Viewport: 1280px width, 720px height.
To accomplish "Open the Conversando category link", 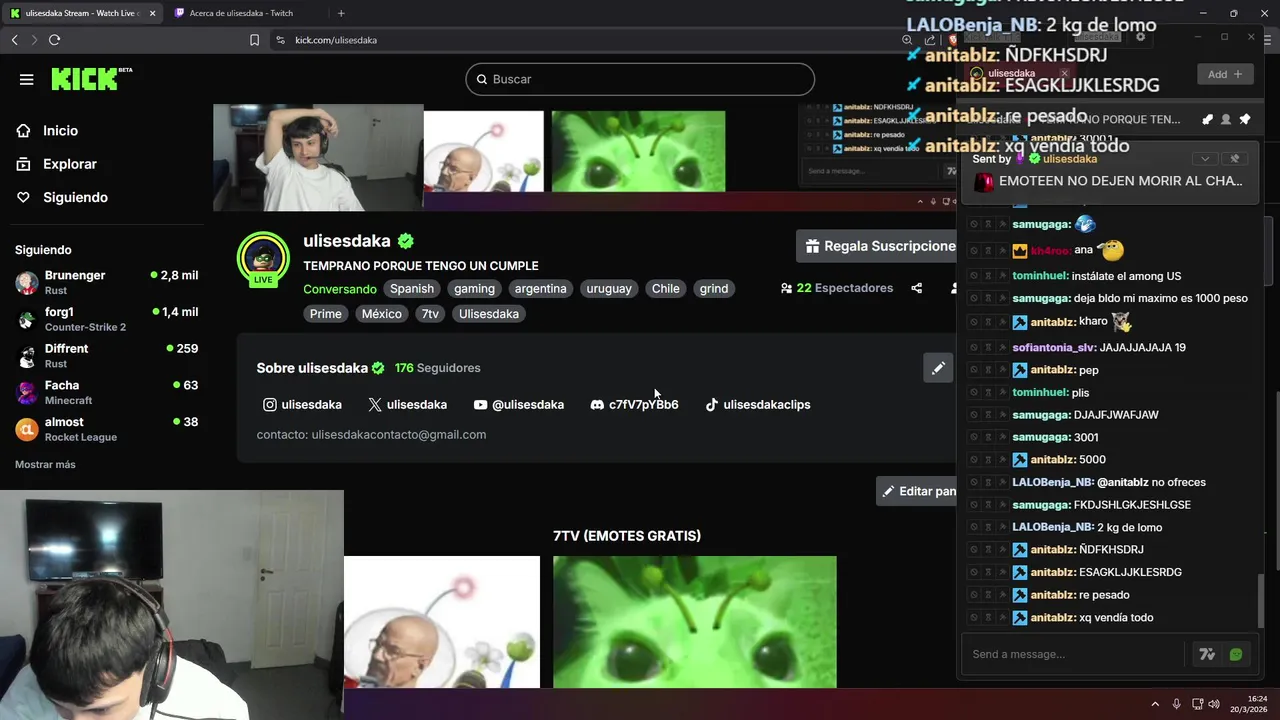I will click(340, 289).
